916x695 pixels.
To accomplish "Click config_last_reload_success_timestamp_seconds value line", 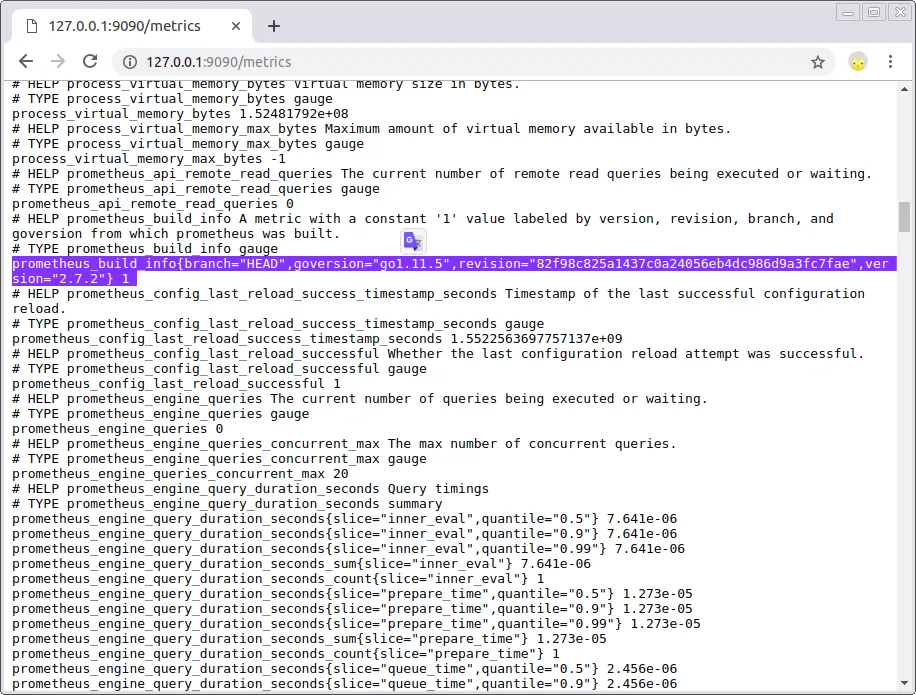I will pyautogui.click(x=317, y=339).
